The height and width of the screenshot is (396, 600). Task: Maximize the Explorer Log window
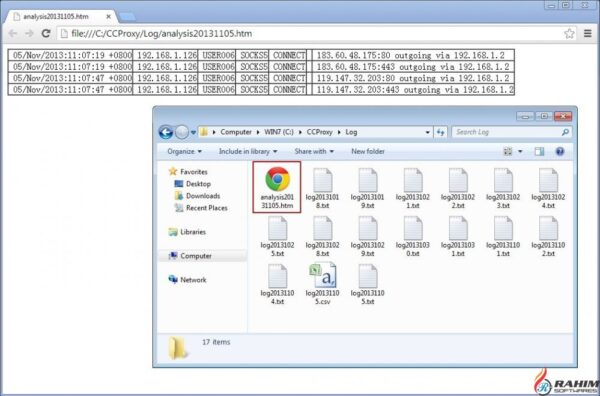[544, 116]
